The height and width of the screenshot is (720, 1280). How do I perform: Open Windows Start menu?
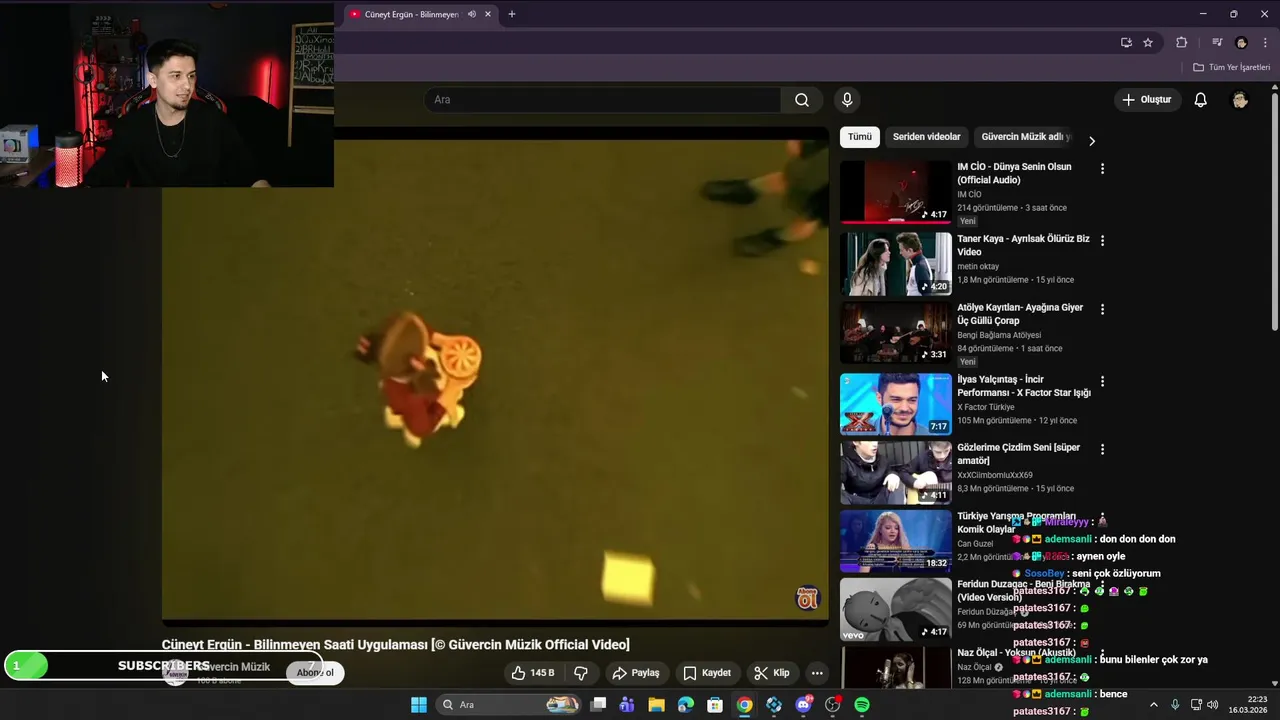click(419, 705)
